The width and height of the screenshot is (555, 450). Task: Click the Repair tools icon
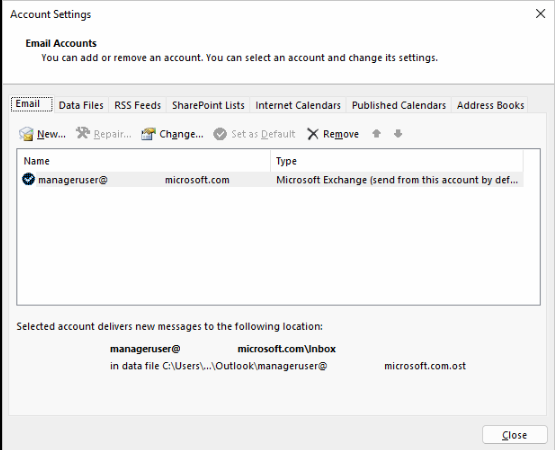click(x=83, y=133)
